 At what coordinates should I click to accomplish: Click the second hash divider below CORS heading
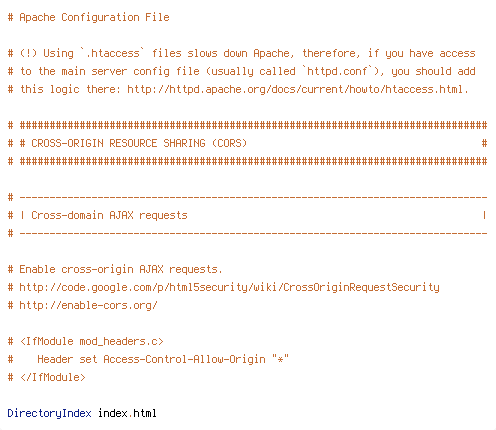pyautogui.click(x=248, y=161)
